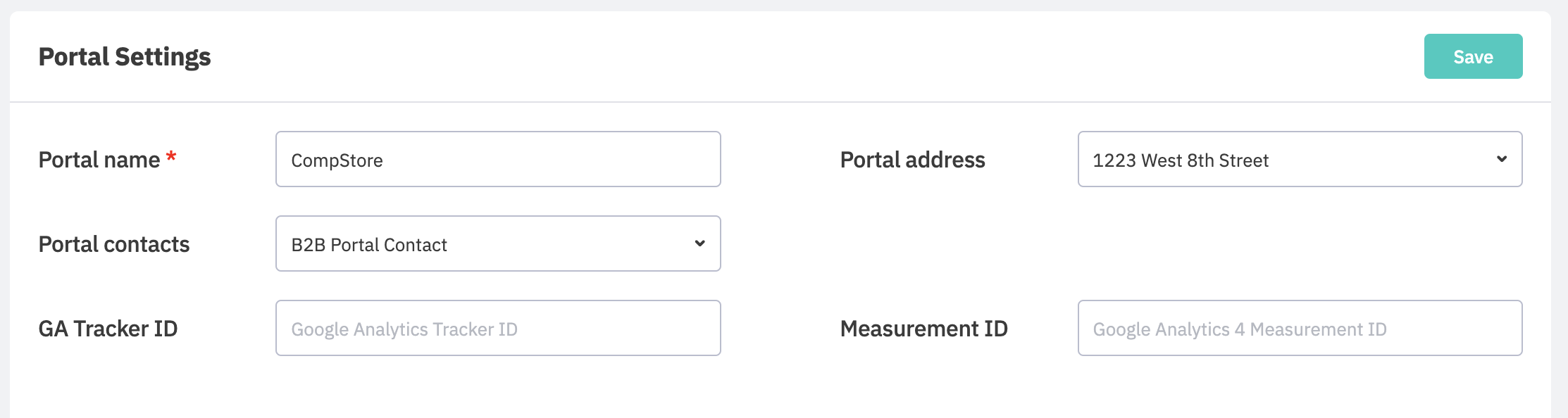Click the chevron arrow in Portal contacts
The image size is (1568, 418).
click(x=699, y=243)
